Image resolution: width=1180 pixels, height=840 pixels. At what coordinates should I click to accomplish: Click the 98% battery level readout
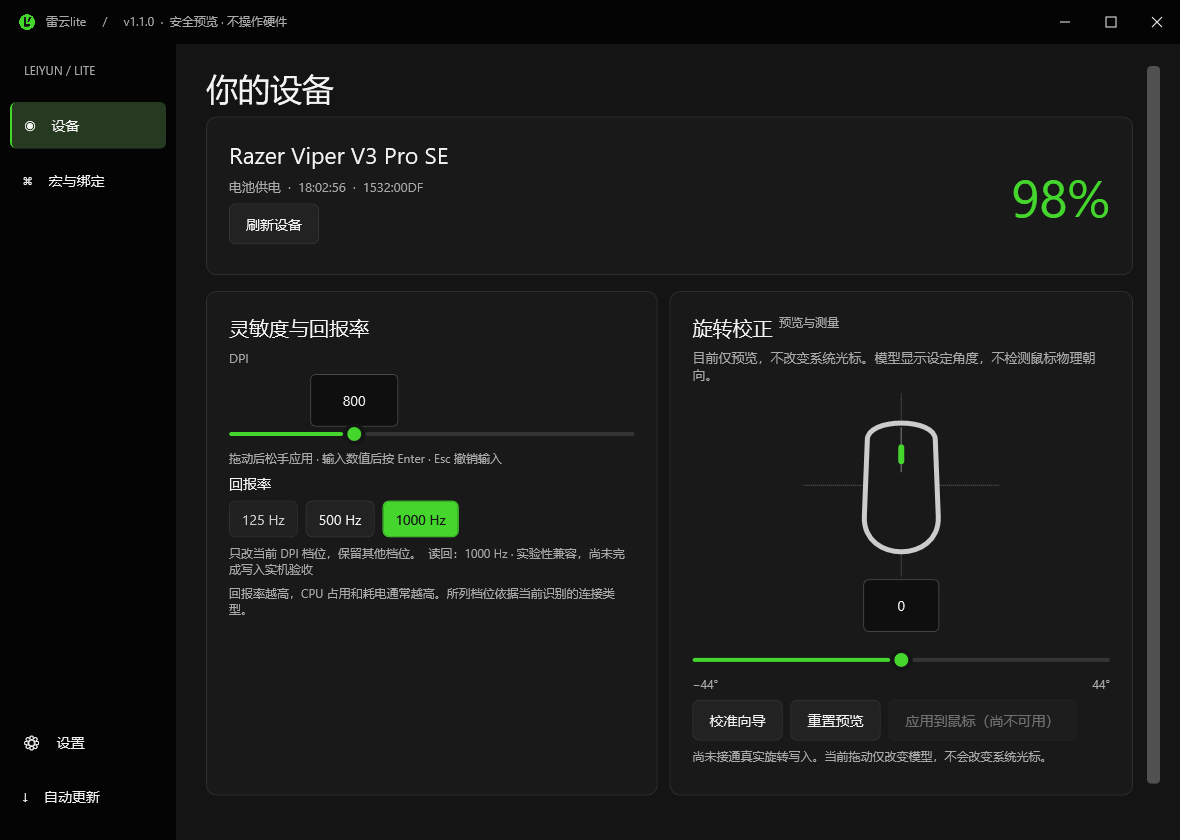[x=1060, y=199]
